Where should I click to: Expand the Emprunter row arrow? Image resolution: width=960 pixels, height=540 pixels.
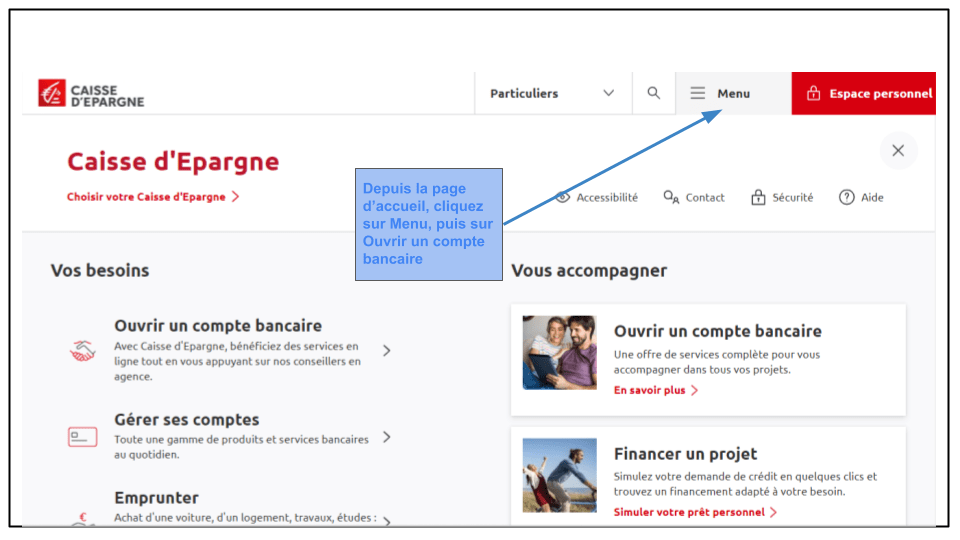[386, 521]
